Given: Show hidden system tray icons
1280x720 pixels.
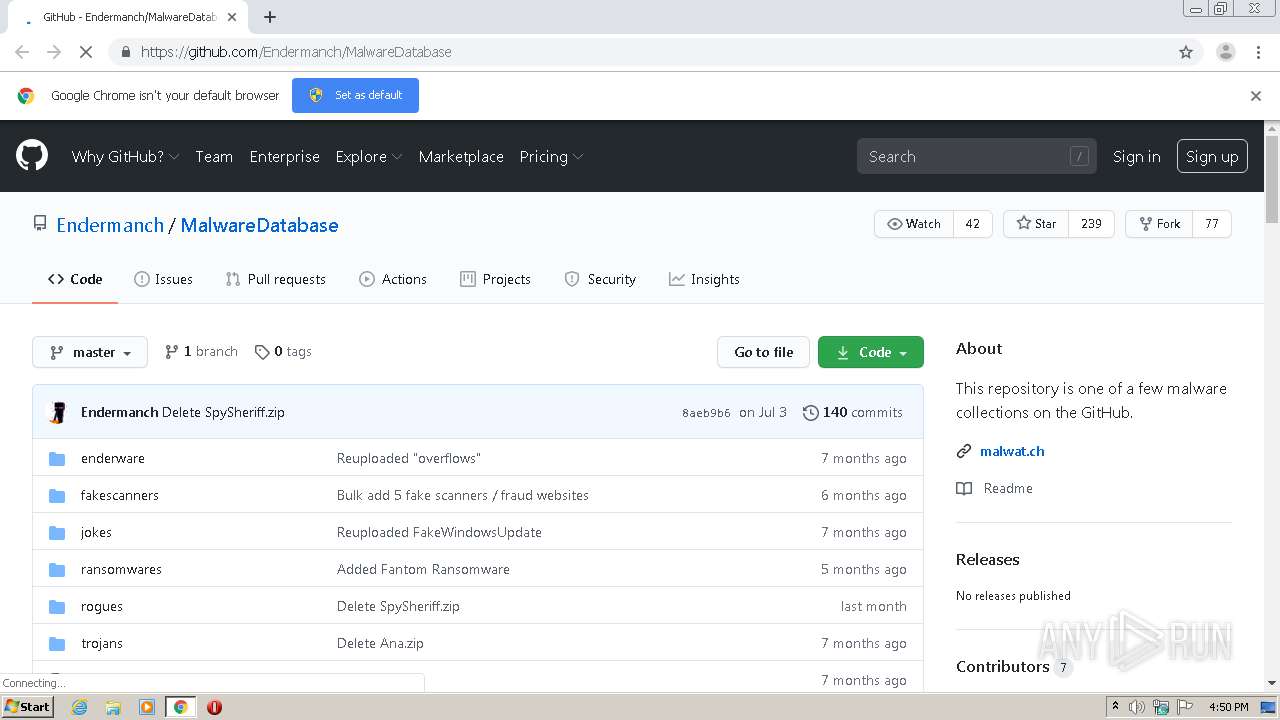Looking at the screenshot, I should (x=1114, y=707).
